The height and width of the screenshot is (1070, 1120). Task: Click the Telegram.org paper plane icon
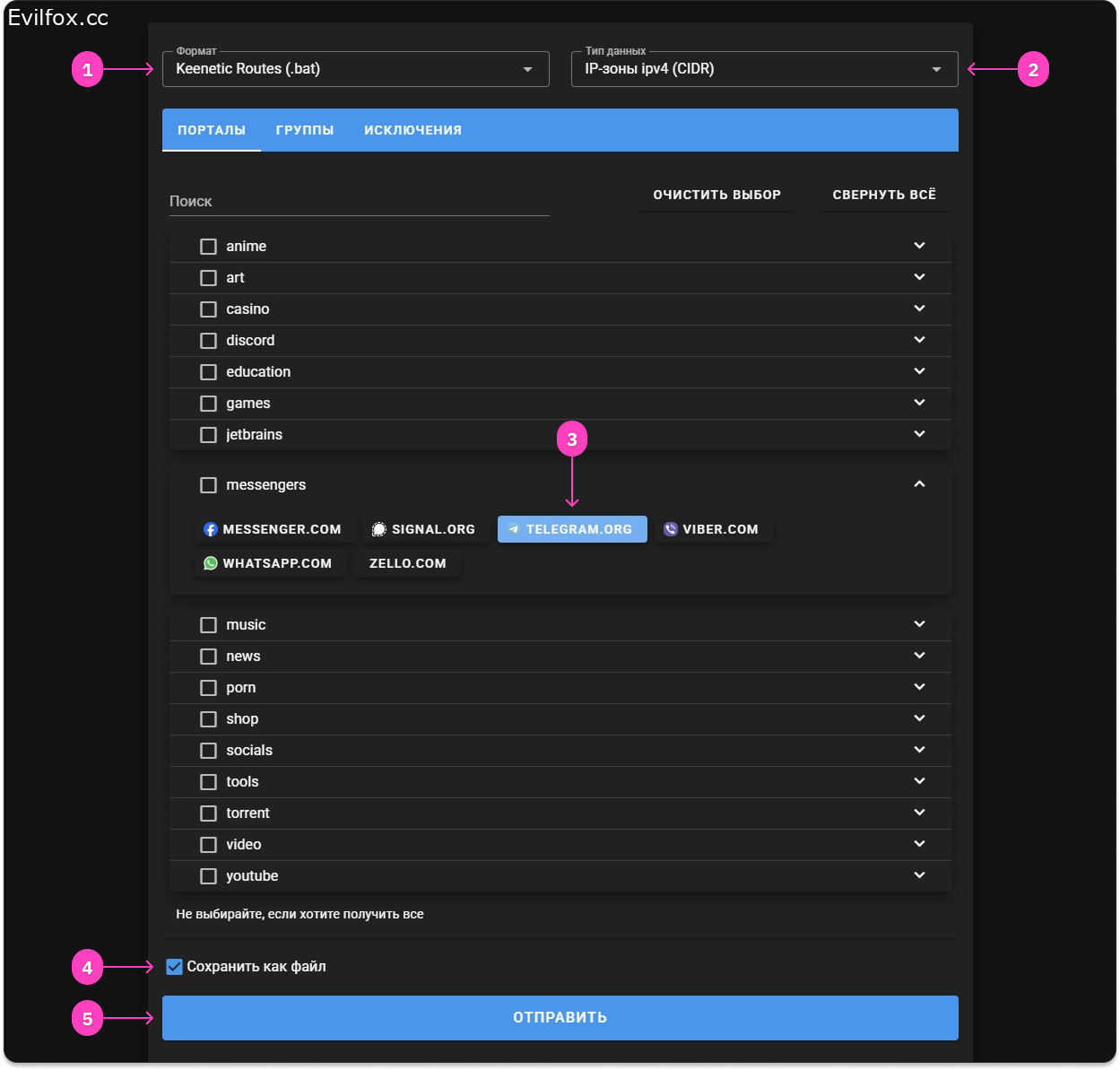click(514, 529)
